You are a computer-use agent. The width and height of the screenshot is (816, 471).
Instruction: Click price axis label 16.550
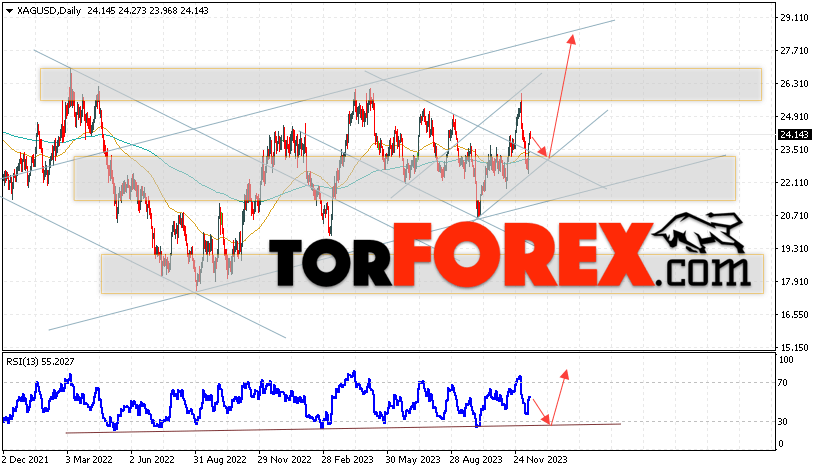coord(795,315)
